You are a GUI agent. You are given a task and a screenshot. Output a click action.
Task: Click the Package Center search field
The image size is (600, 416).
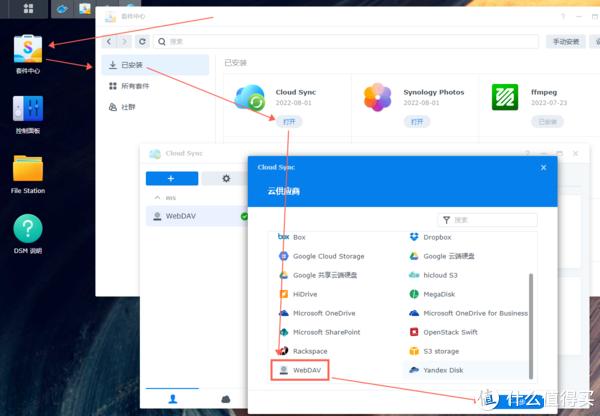click(346, 41)
